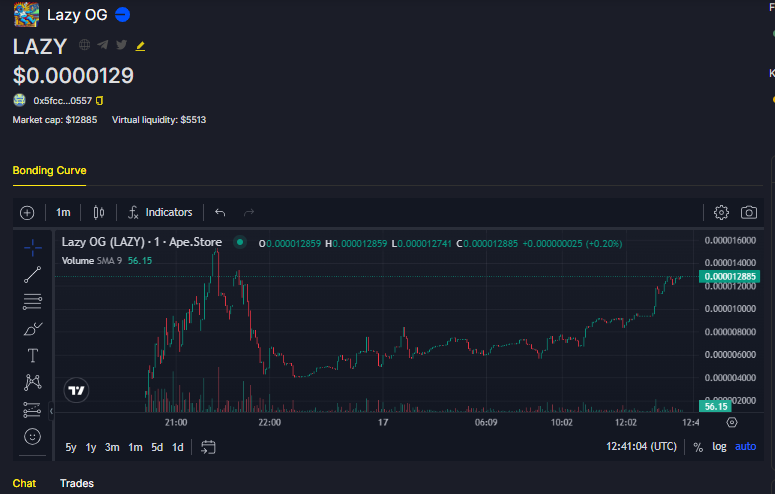Image resolution: width=775 pixels, height=494 pixels.
Task: Set chart range to 5y
Action: tap(71, 448)
